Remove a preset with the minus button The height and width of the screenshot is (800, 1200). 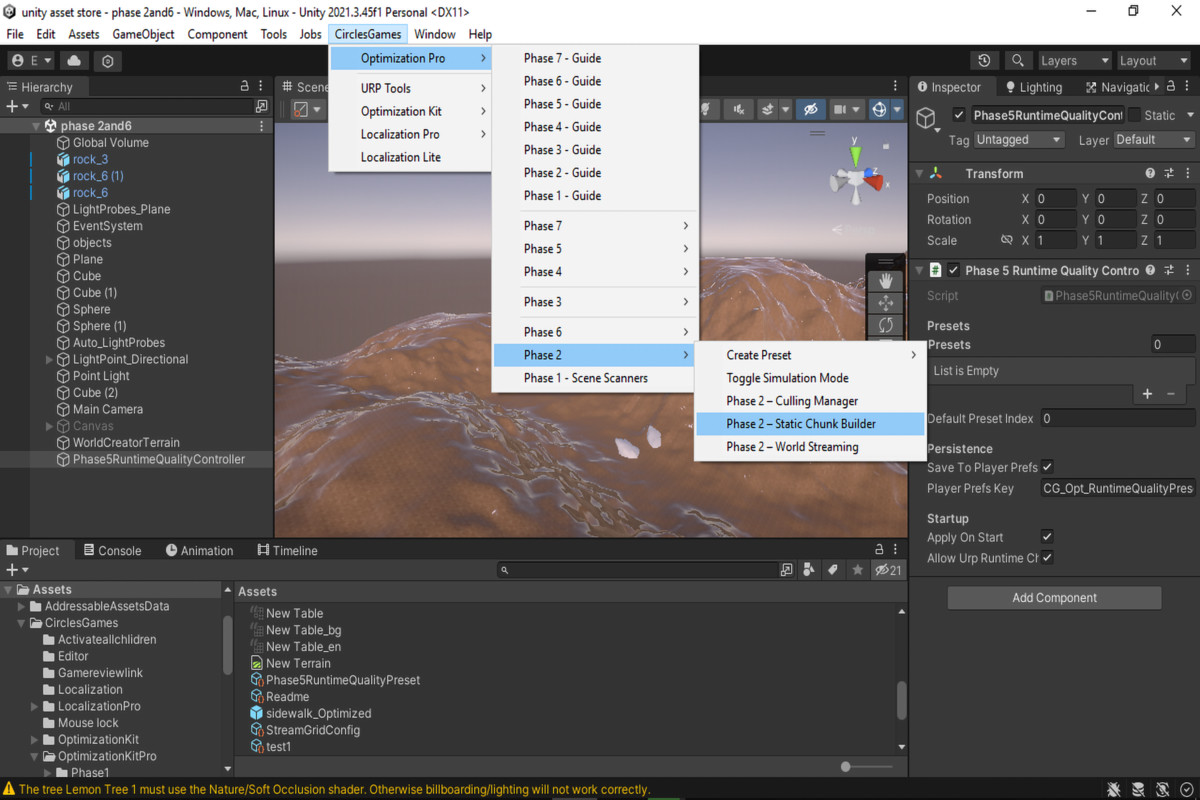pyautogui.click(x=1171, y=394)
